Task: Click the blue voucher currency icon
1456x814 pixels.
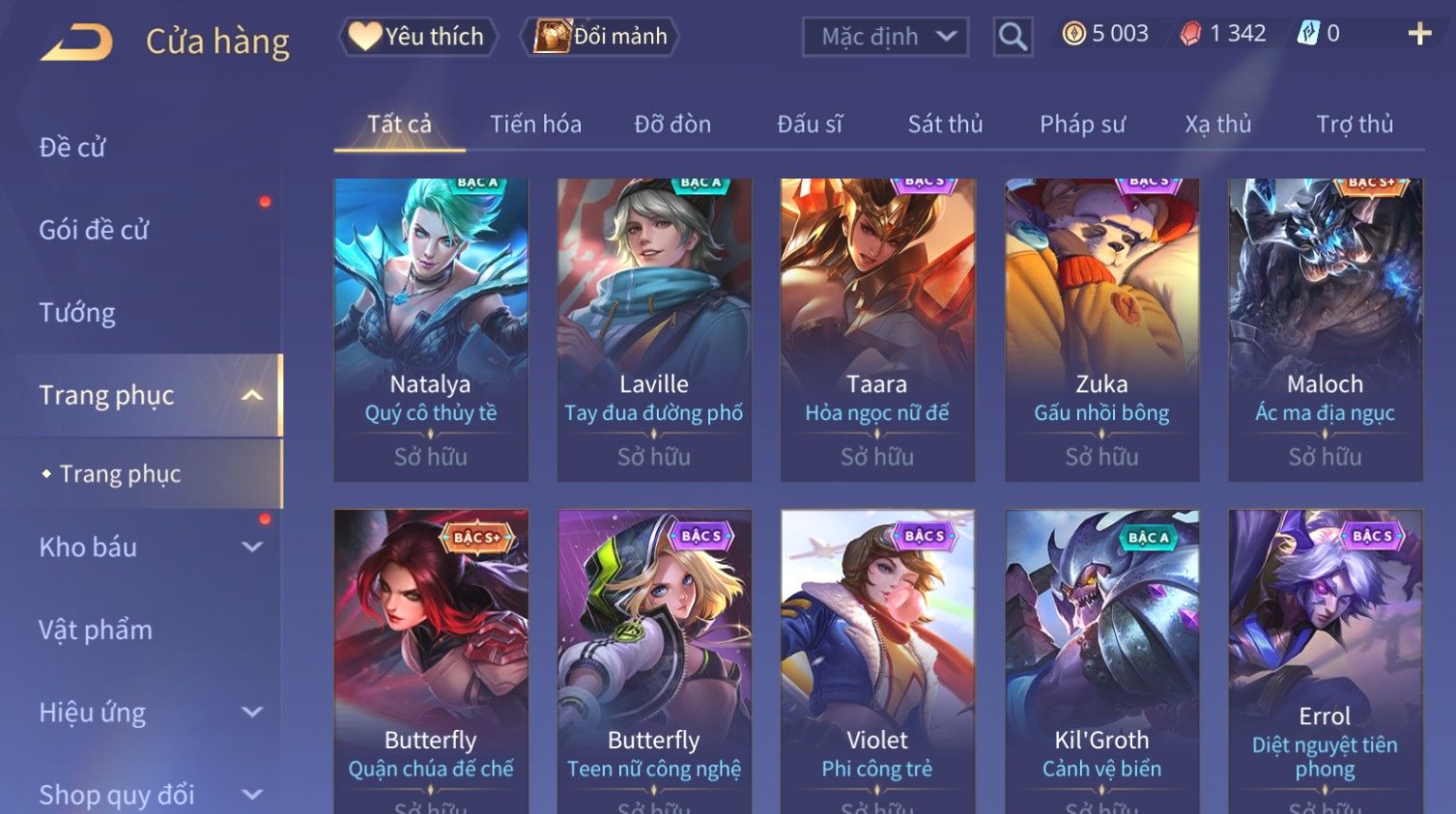Action: pyautogui.click(x=1307, y=34)
